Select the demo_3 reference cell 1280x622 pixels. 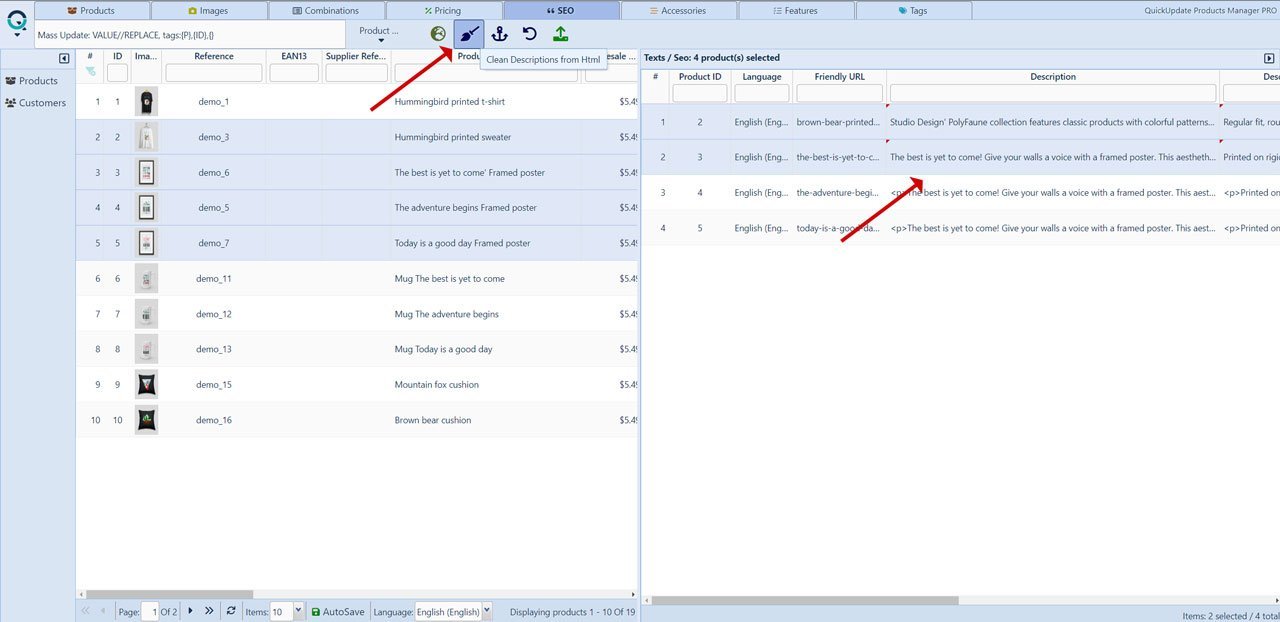pos(214,137)
